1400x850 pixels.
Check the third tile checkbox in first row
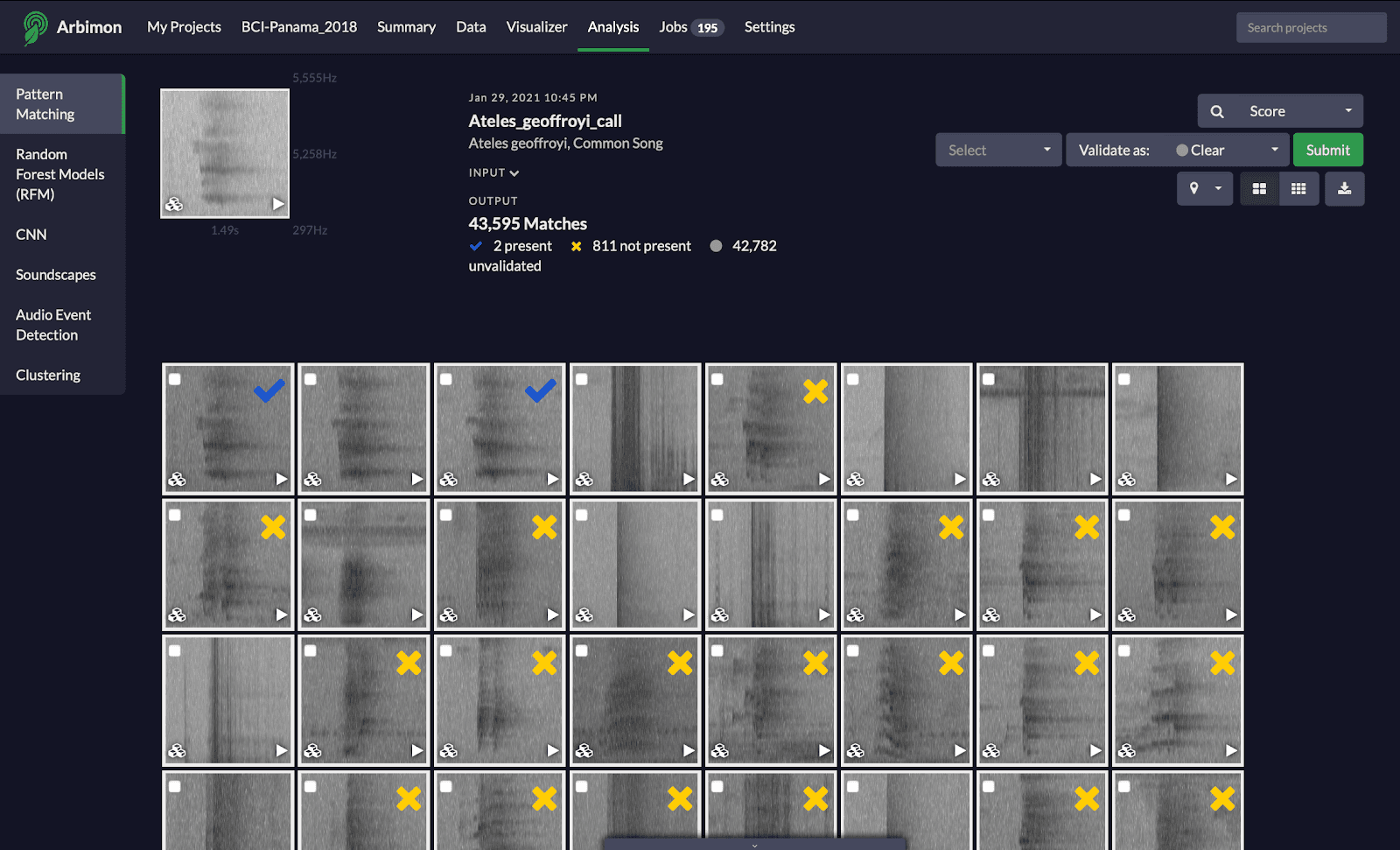tap(446, 379)
